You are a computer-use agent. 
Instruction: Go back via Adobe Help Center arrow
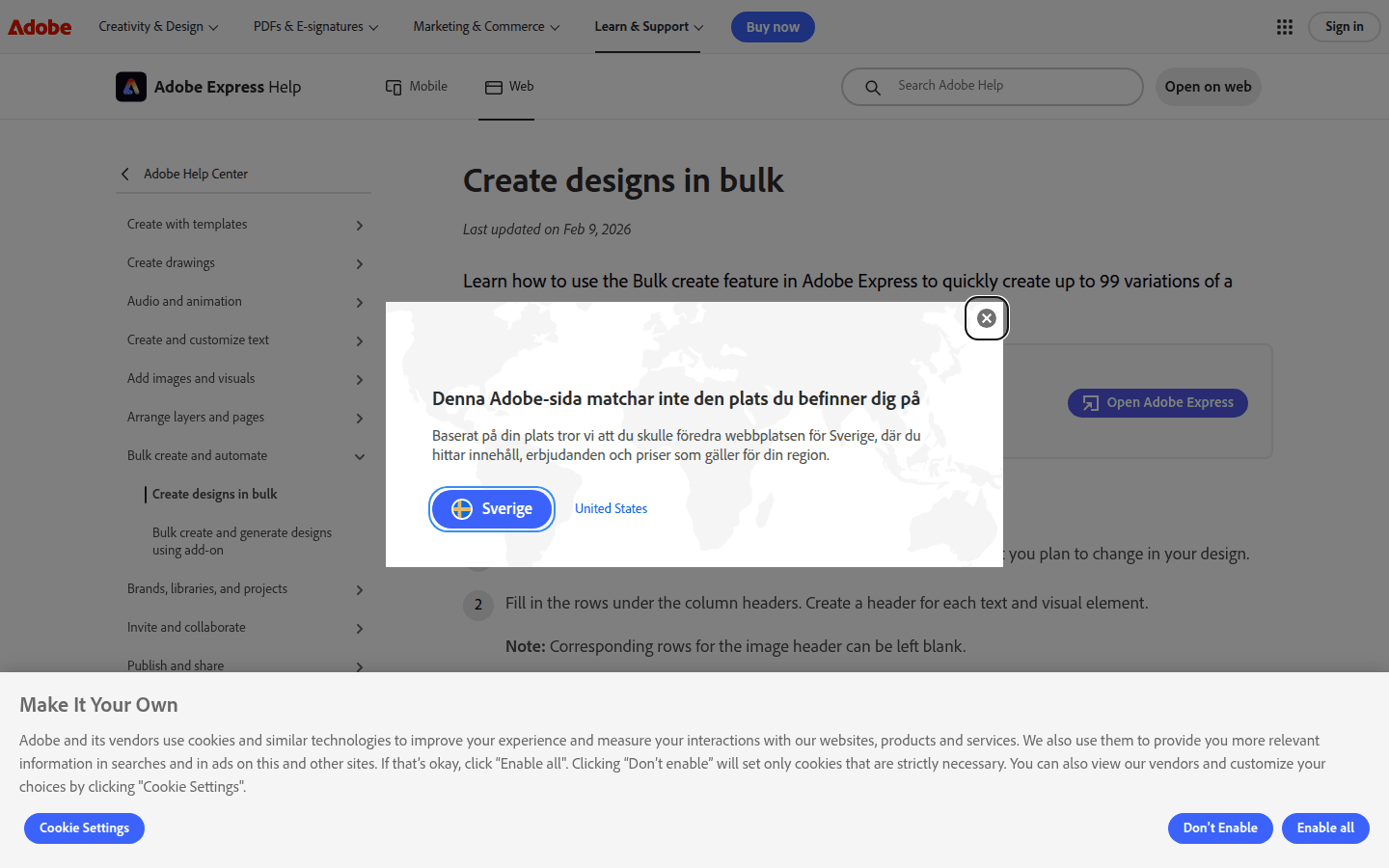pos(125,175)
